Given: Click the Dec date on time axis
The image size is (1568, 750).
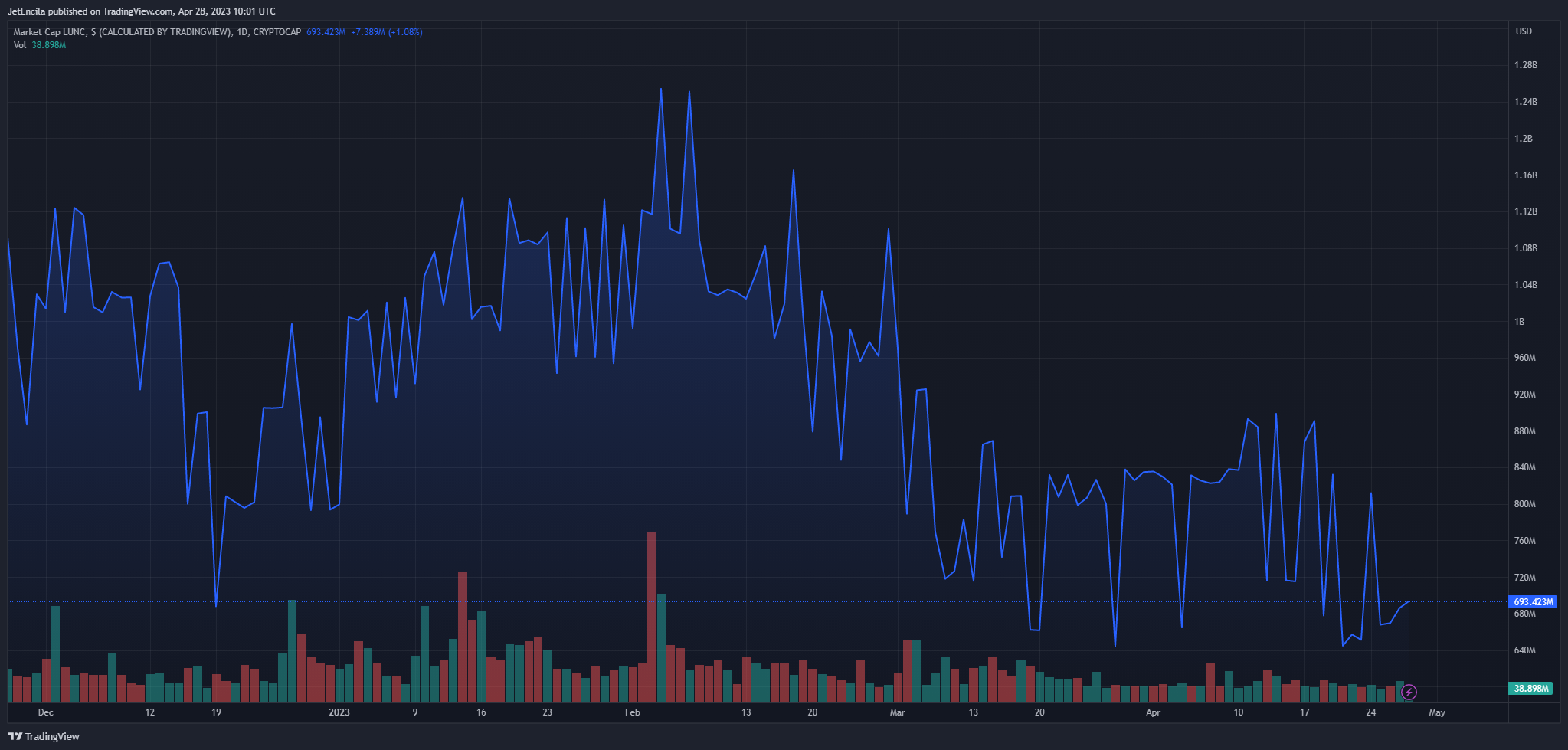Looking at the screenshot, I should 46,712.
